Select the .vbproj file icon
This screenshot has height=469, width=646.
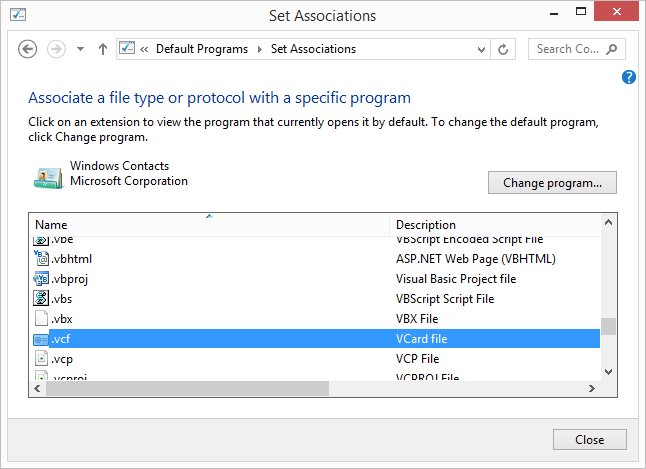click(41, 279)
